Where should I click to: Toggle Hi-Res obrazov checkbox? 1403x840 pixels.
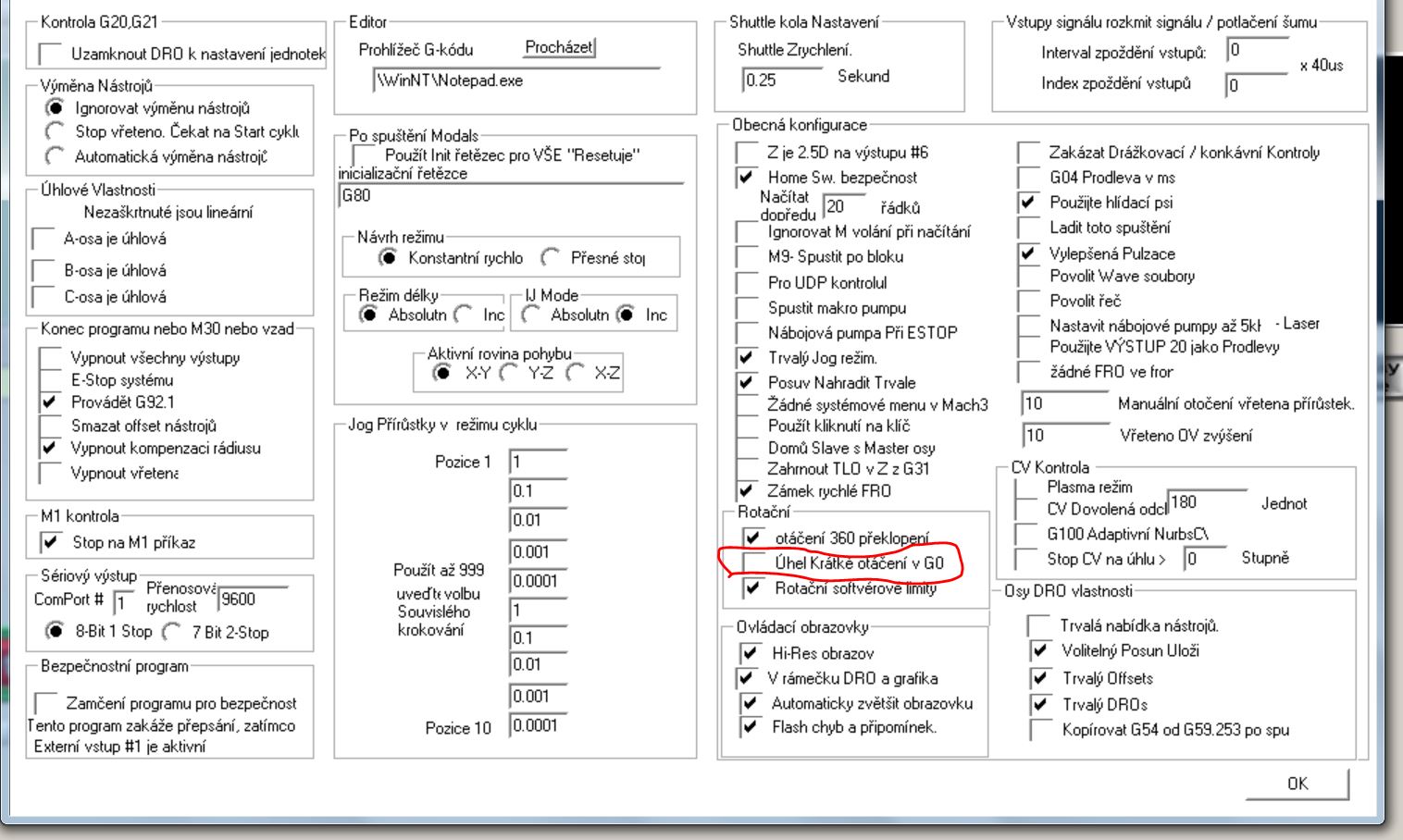(749, 653)
